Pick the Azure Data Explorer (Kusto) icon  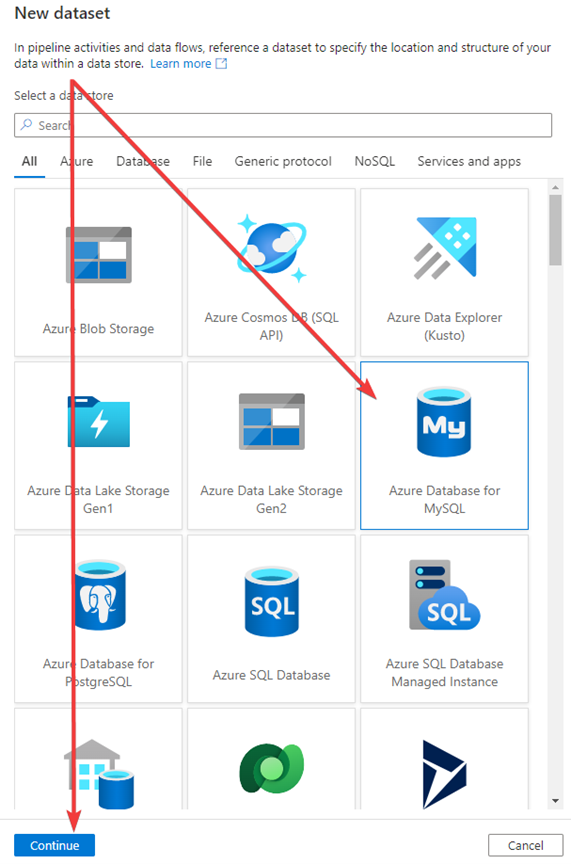[x=445, y=247]
